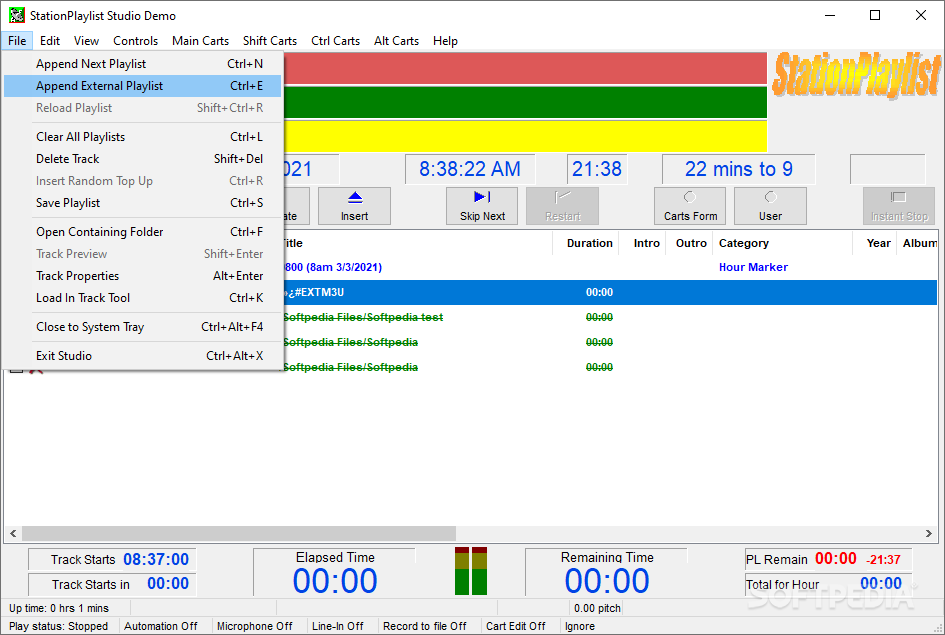
Task: Open the Alt Carts menu
Action: point(396,40)
